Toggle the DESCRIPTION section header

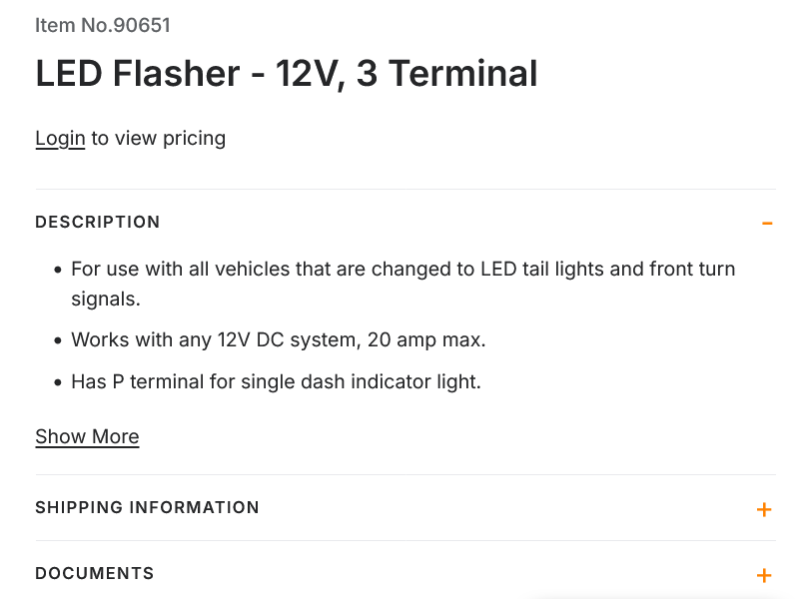(x=98, y=222)
